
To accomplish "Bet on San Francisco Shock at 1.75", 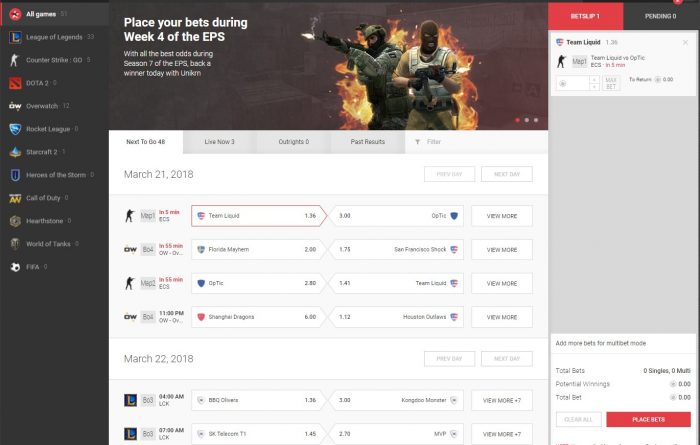I will point(396,250).
